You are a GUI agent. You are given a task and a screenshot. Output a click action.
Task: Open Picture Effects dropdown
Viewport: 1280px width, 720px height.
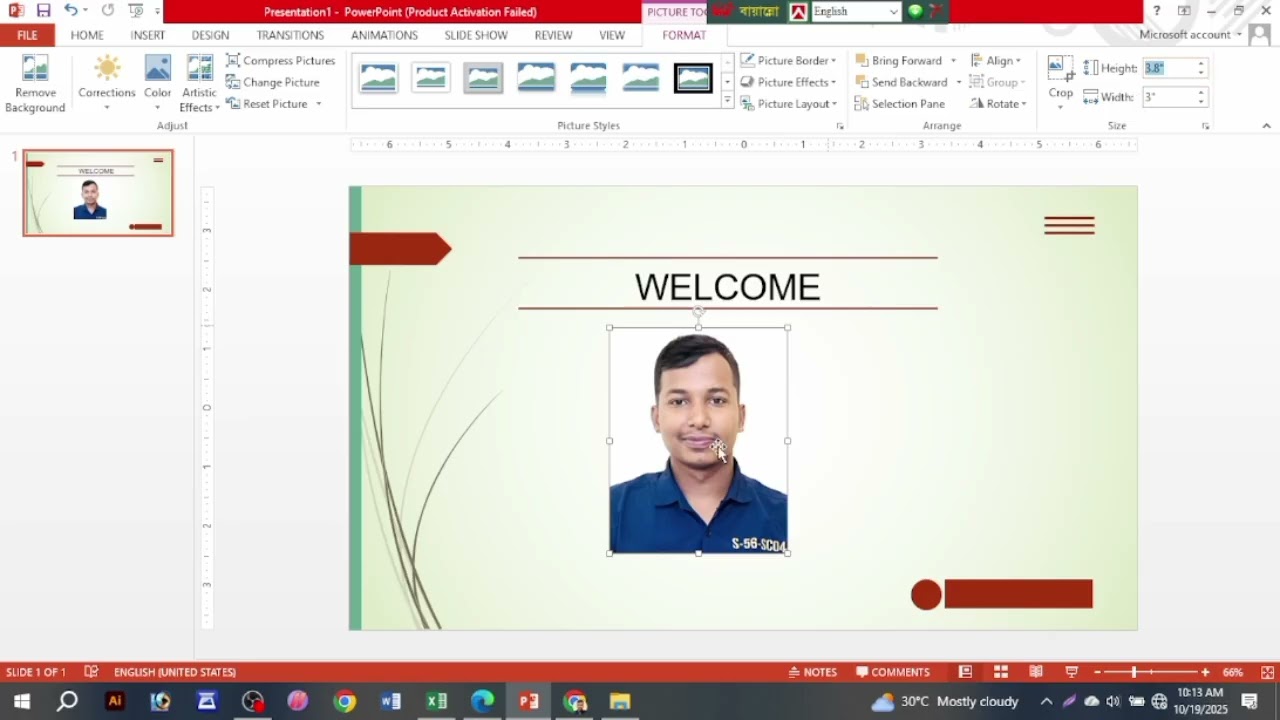click(x=789, y=83)
